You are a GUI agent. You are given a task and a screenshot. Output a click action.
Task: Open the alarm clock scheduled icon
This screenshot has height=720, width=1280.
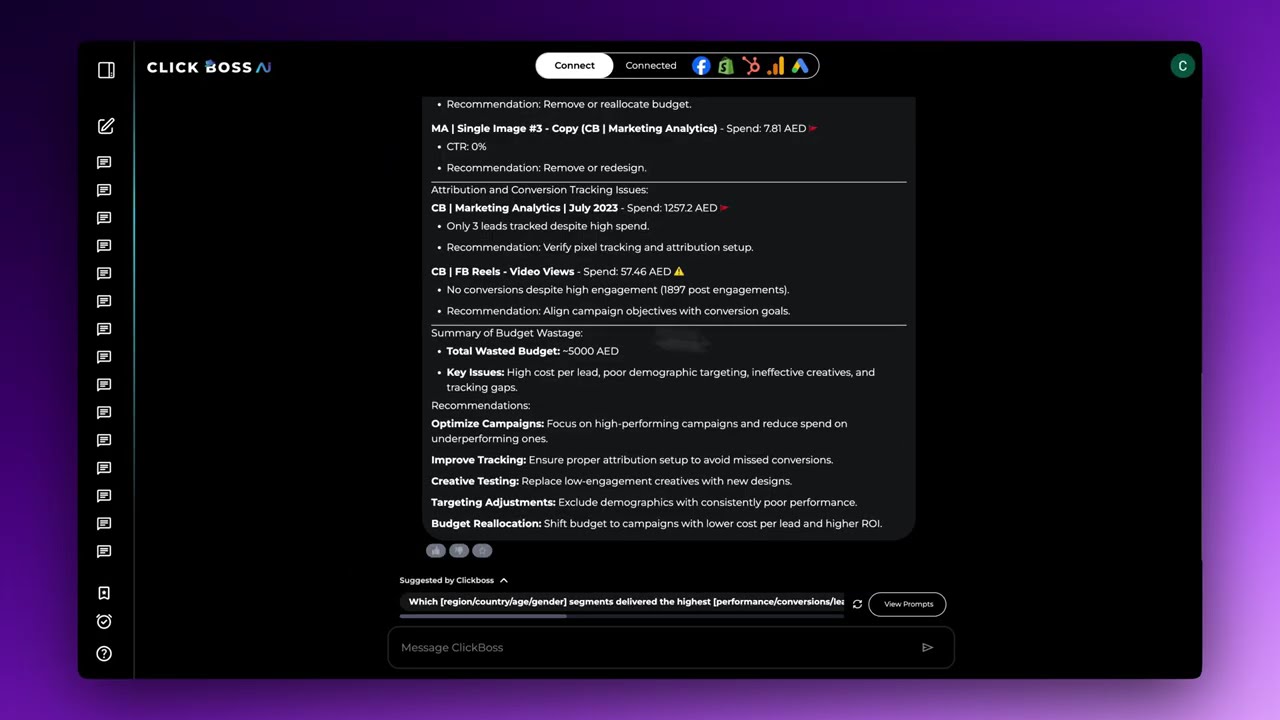[104, 621]
